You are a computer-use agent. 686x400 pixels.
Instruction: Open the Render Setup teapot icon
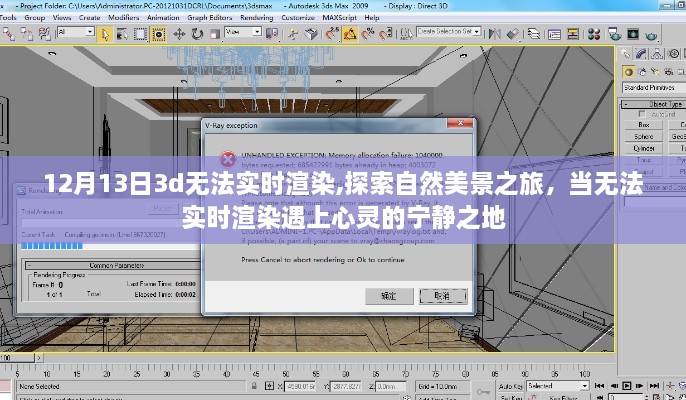pos(615,34)
